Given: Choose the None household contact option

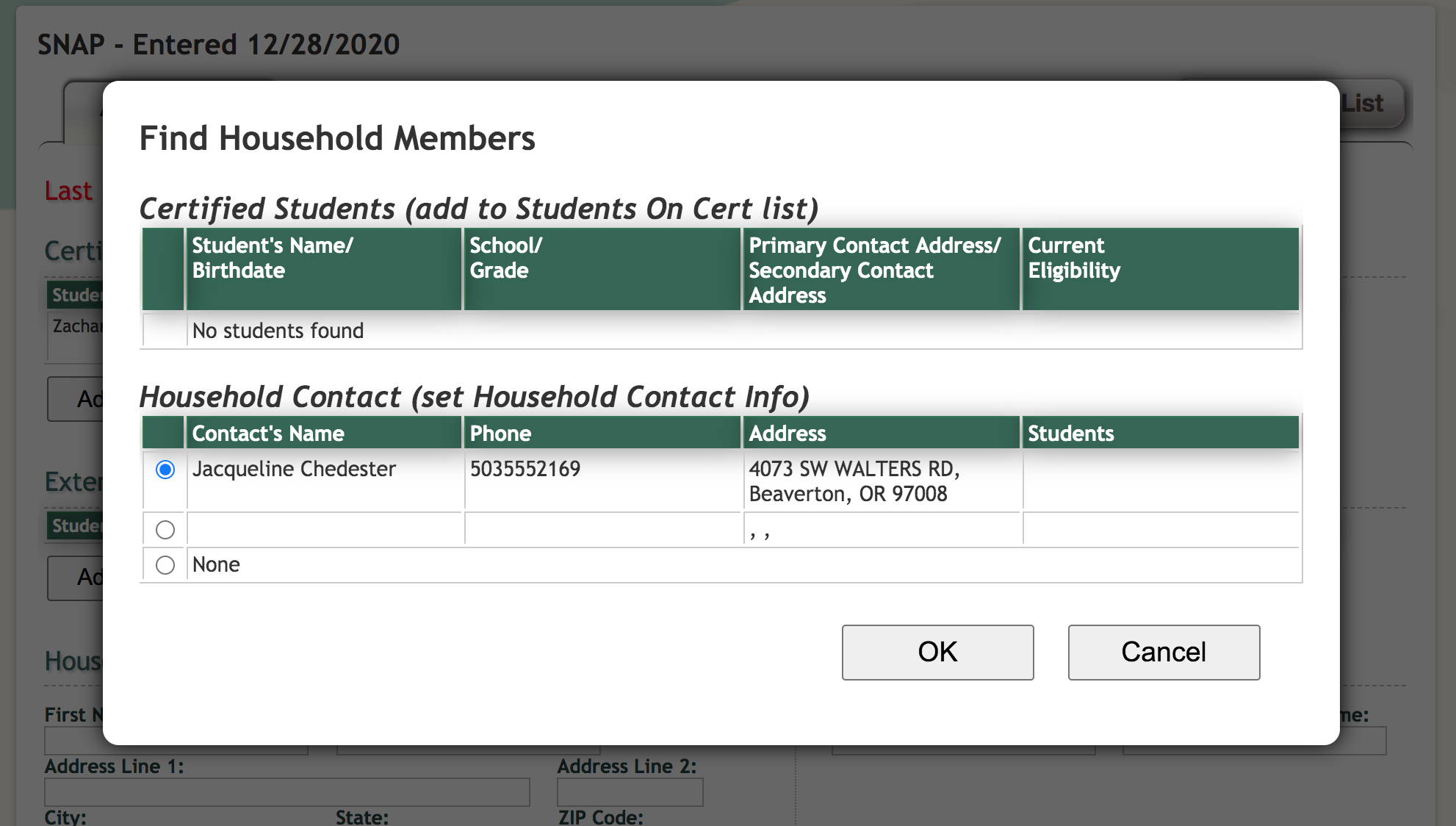Looking at the screenshot, I should pos(165,565).
